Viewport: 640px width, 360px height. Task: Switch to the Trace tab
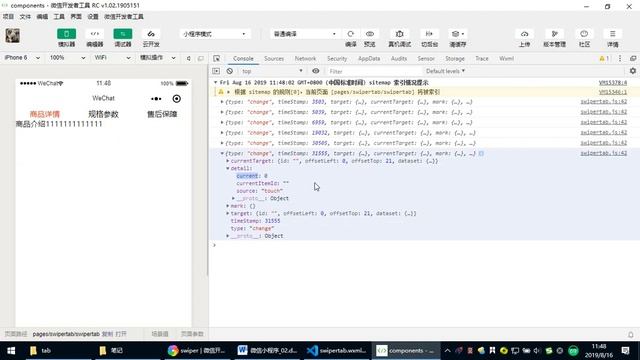pos(482,59)
